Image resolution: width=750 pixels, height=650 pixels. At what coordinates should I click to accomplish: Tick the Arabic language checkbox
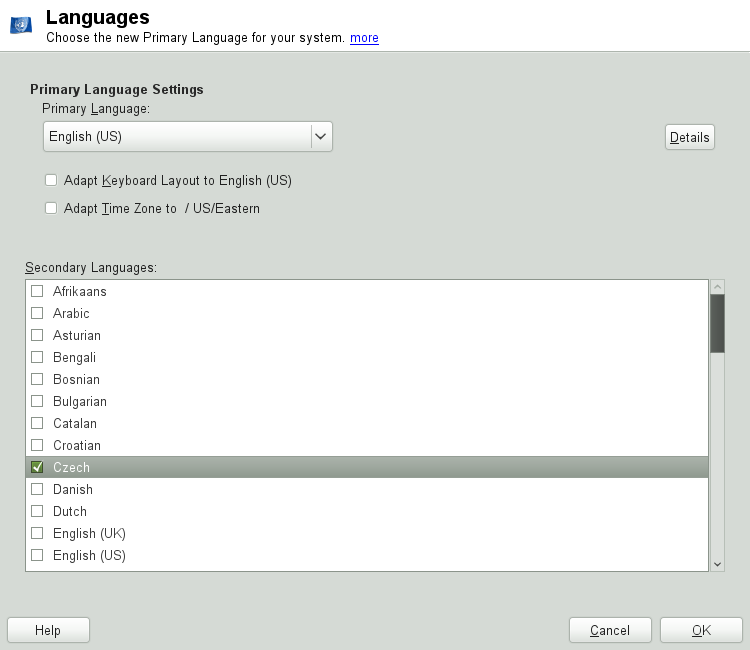coord(37,313)
